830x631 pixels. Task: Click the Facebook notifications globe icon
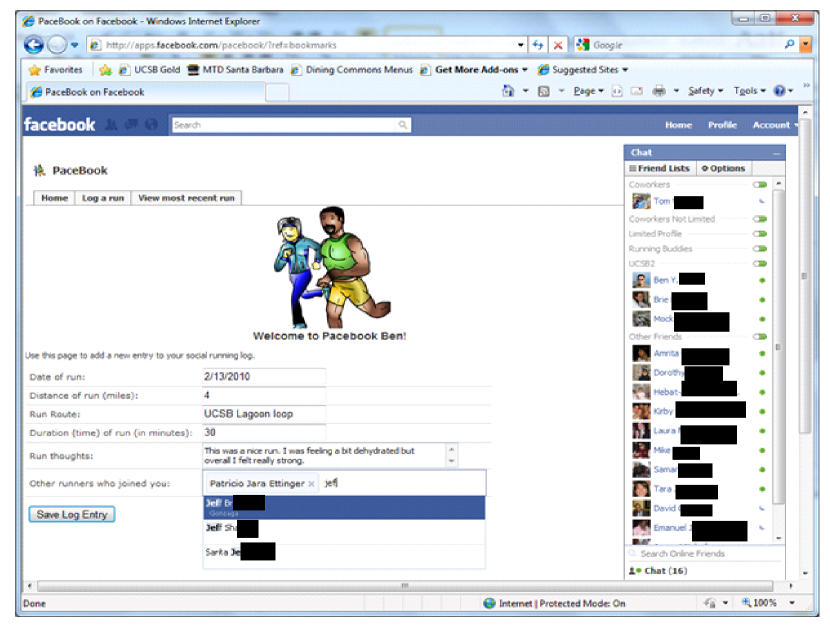151,124
